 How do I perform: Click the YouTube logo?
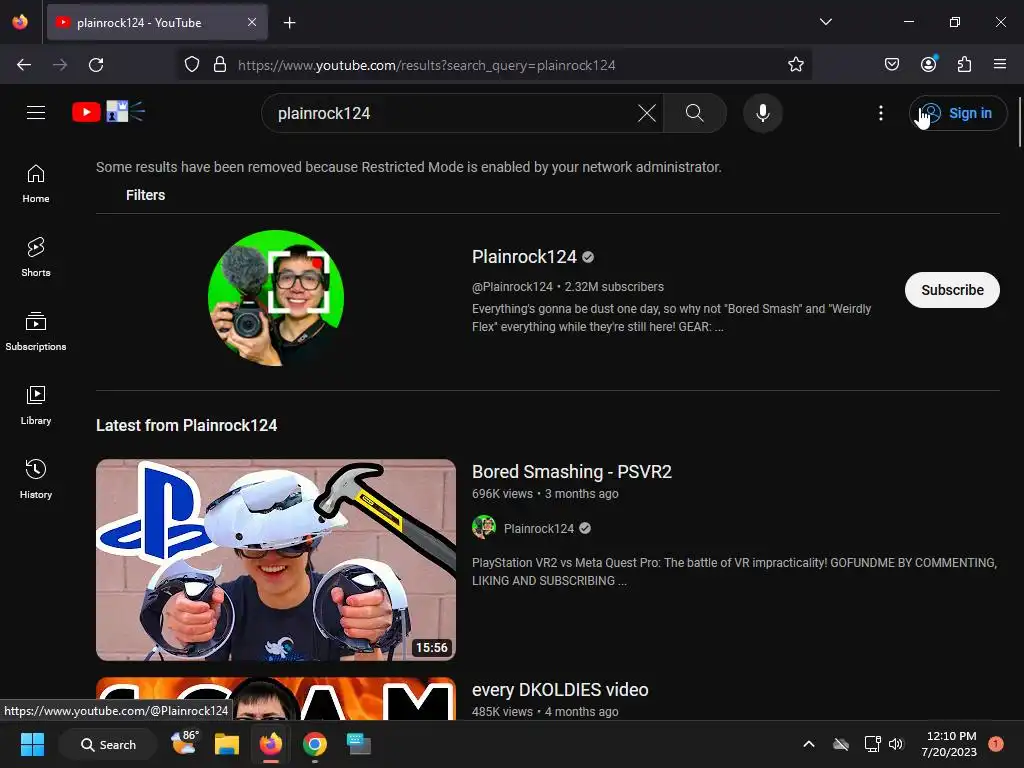(x=108, y=112)
